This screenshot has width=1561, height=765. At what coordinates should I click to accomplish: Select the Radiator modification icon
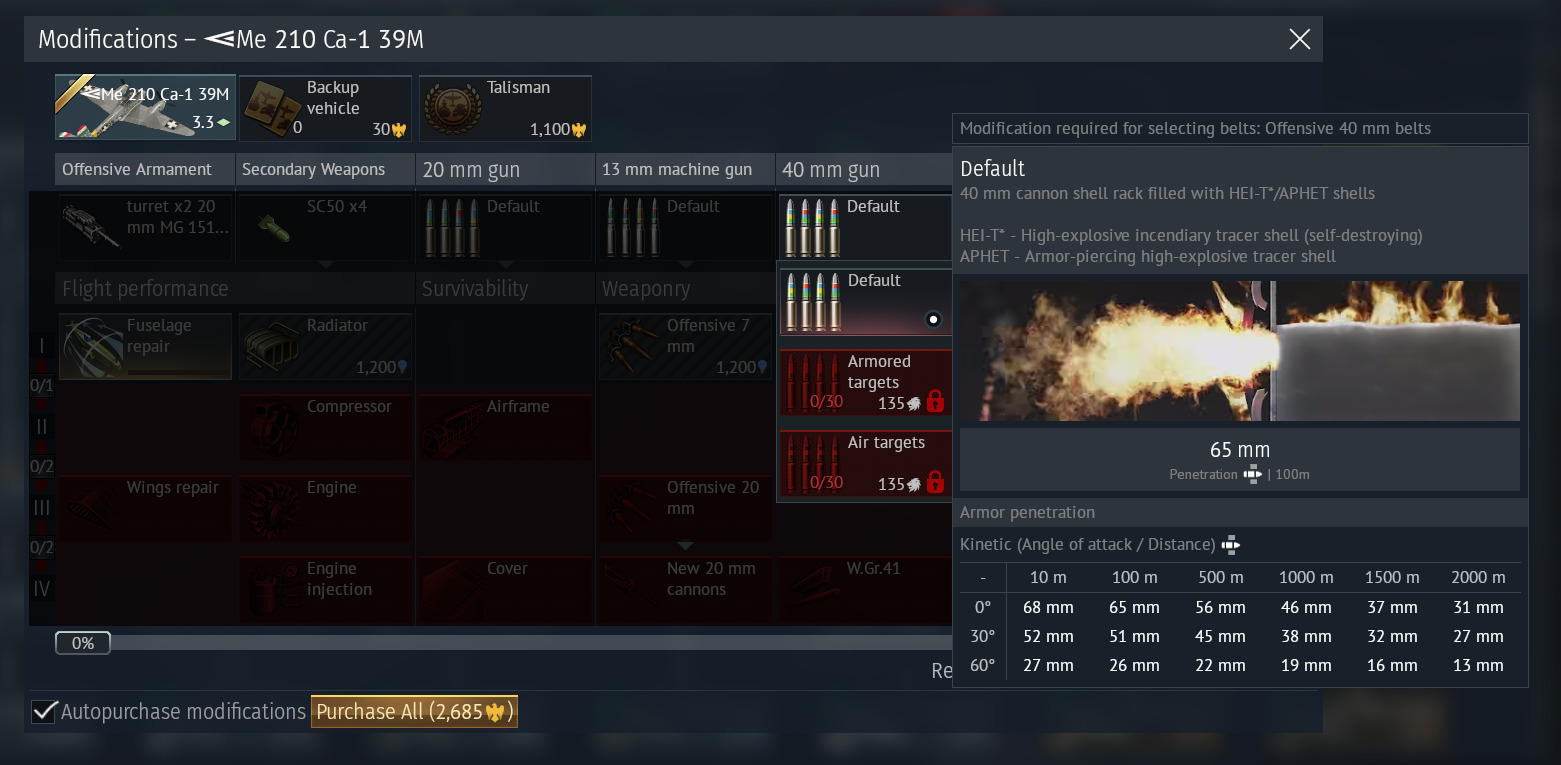tap(271, 346)
